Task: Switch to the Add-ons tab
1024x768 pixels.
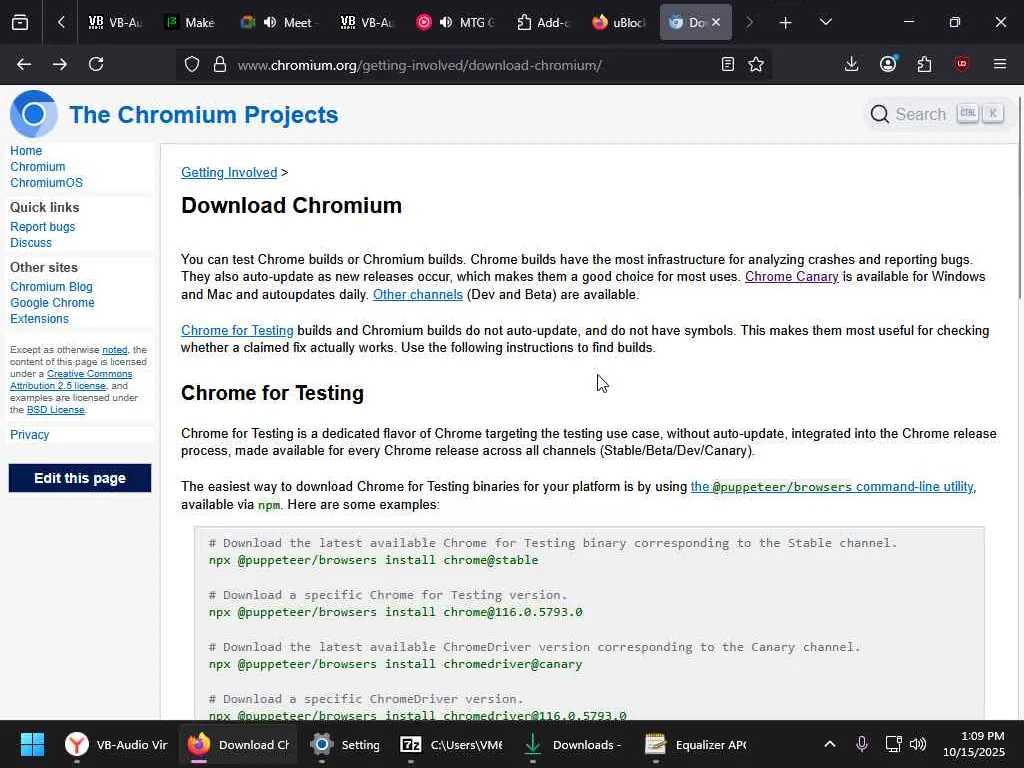Action: (x=543, y=22)
